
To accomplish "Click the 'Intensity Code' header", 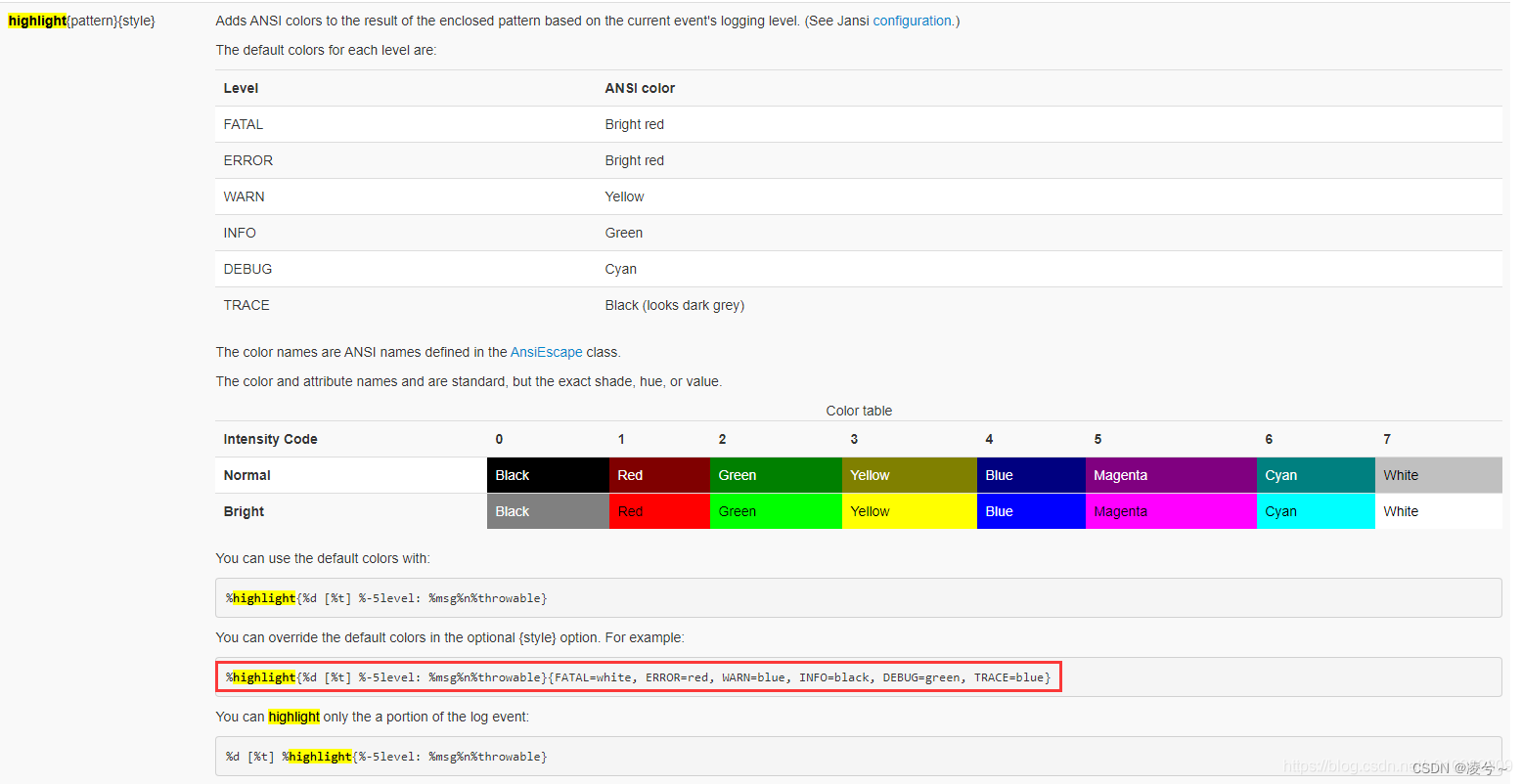I will (x=270, y=439).
